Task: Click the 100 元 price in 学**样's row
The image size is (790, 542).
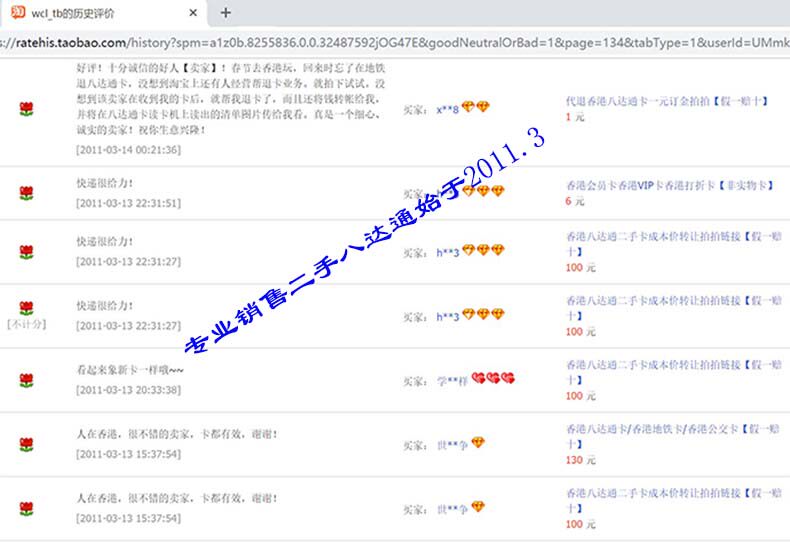Action: tap(580, 396)
